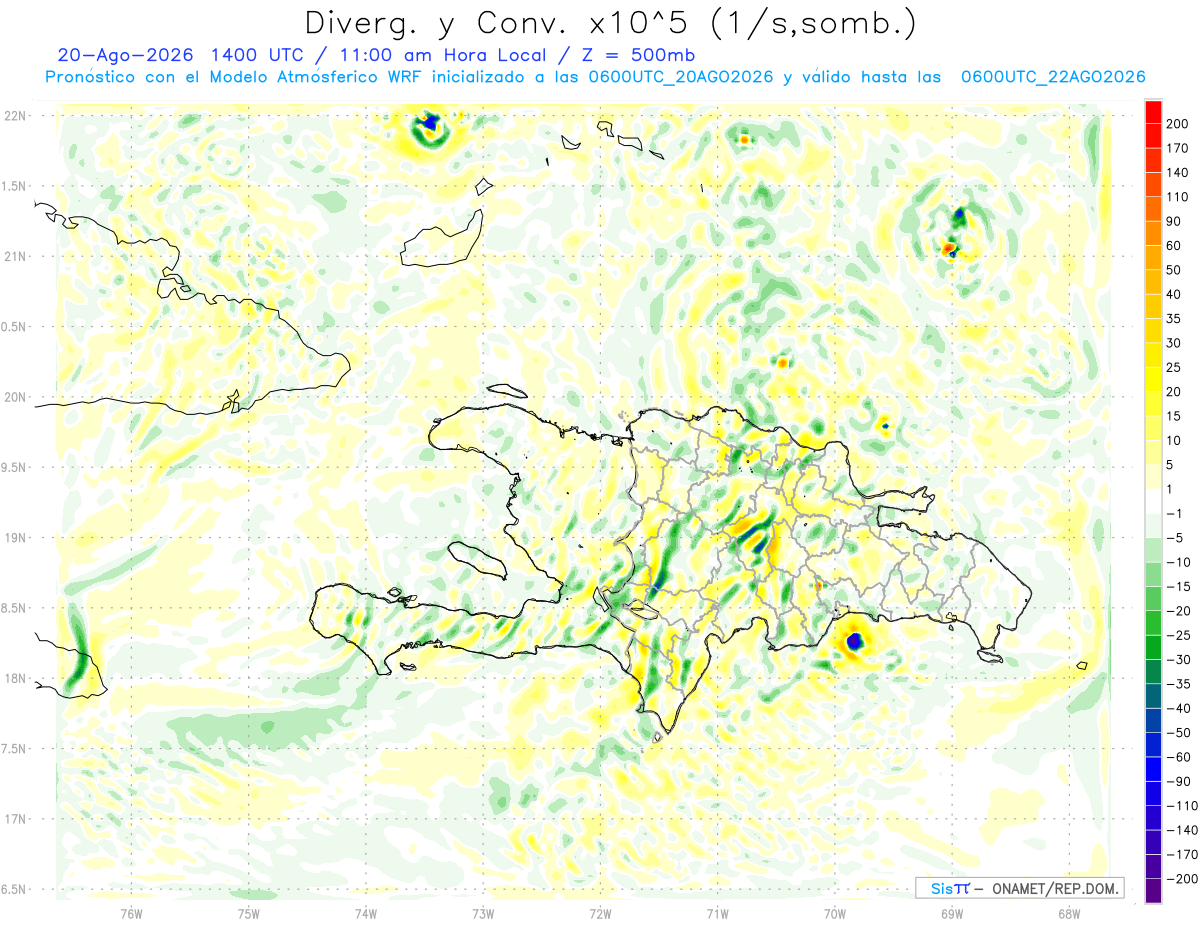Viewport: 1200px width, 927px height.
Task: Click the colorbar value 35
Action: pos(1174,318)
